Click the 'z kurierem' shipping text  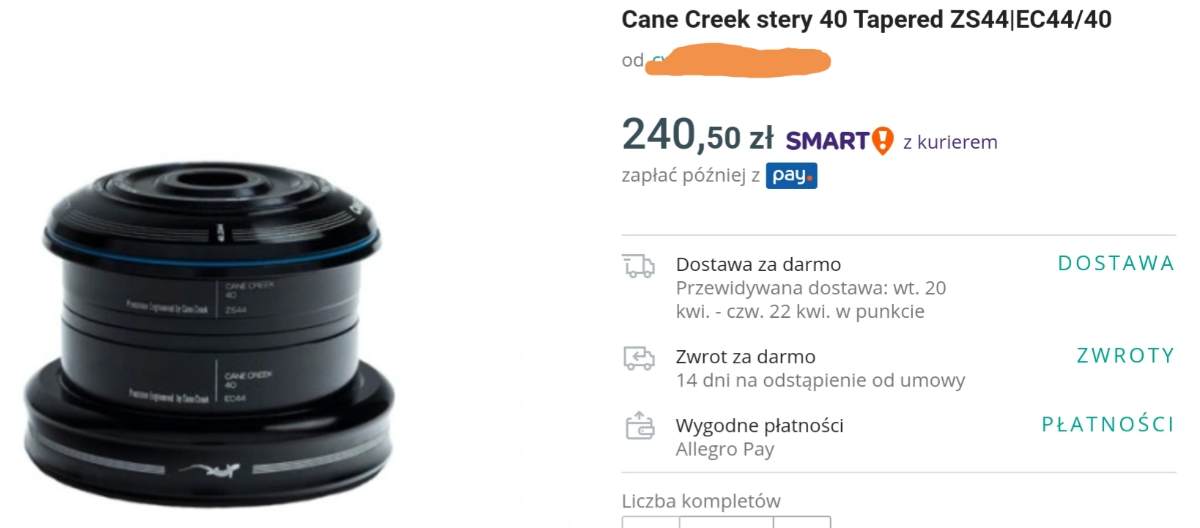pyautogui.click(x=950, y=142)
